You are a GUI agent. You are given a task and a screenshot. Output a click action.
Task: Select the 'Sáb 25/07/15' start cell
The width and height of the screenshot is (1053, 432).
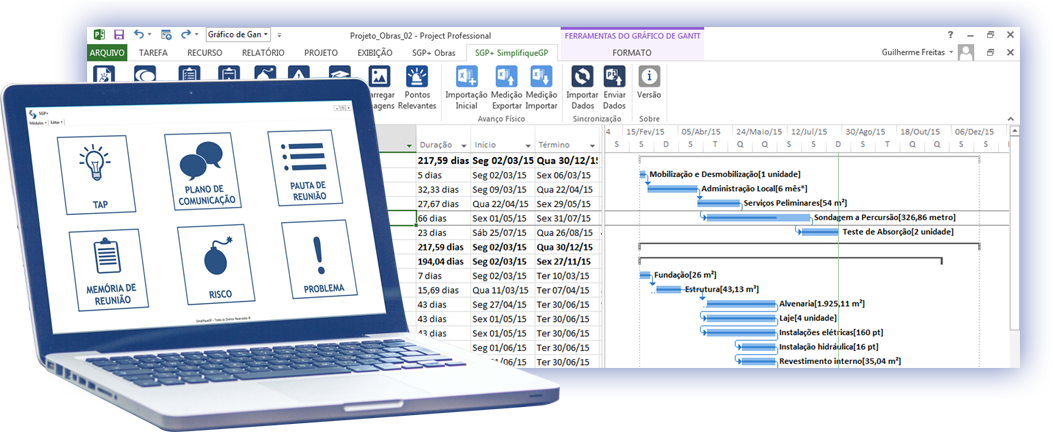coord(502,232)
